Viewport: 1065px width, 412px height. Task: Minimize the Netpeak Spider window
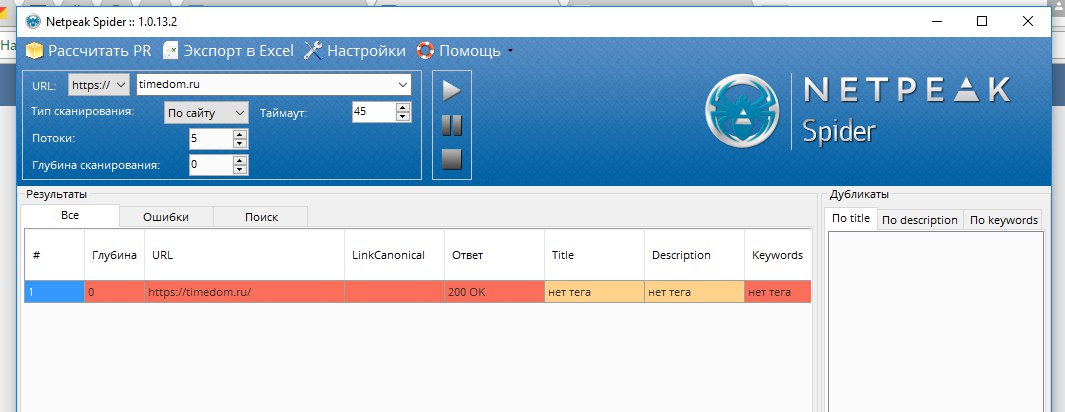point(937,21)
